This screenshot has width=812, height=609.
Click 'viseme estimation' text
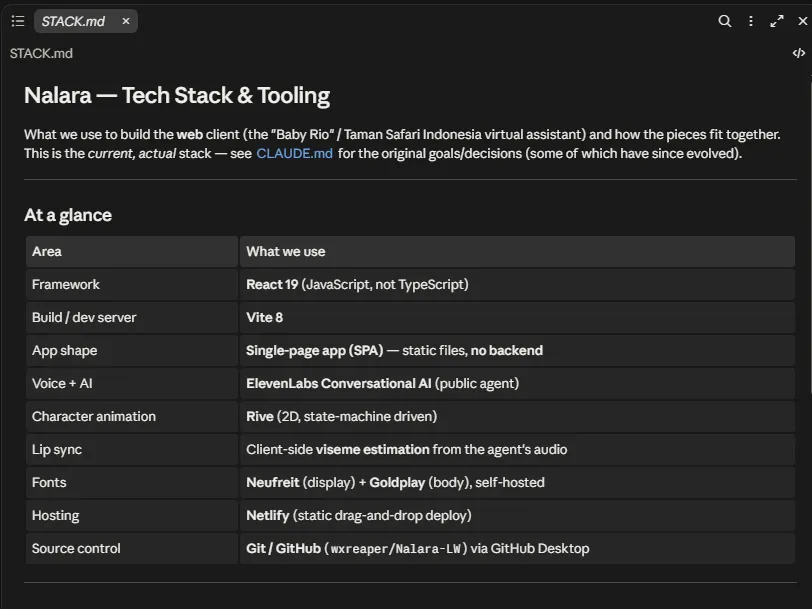[x=372, y=450]
